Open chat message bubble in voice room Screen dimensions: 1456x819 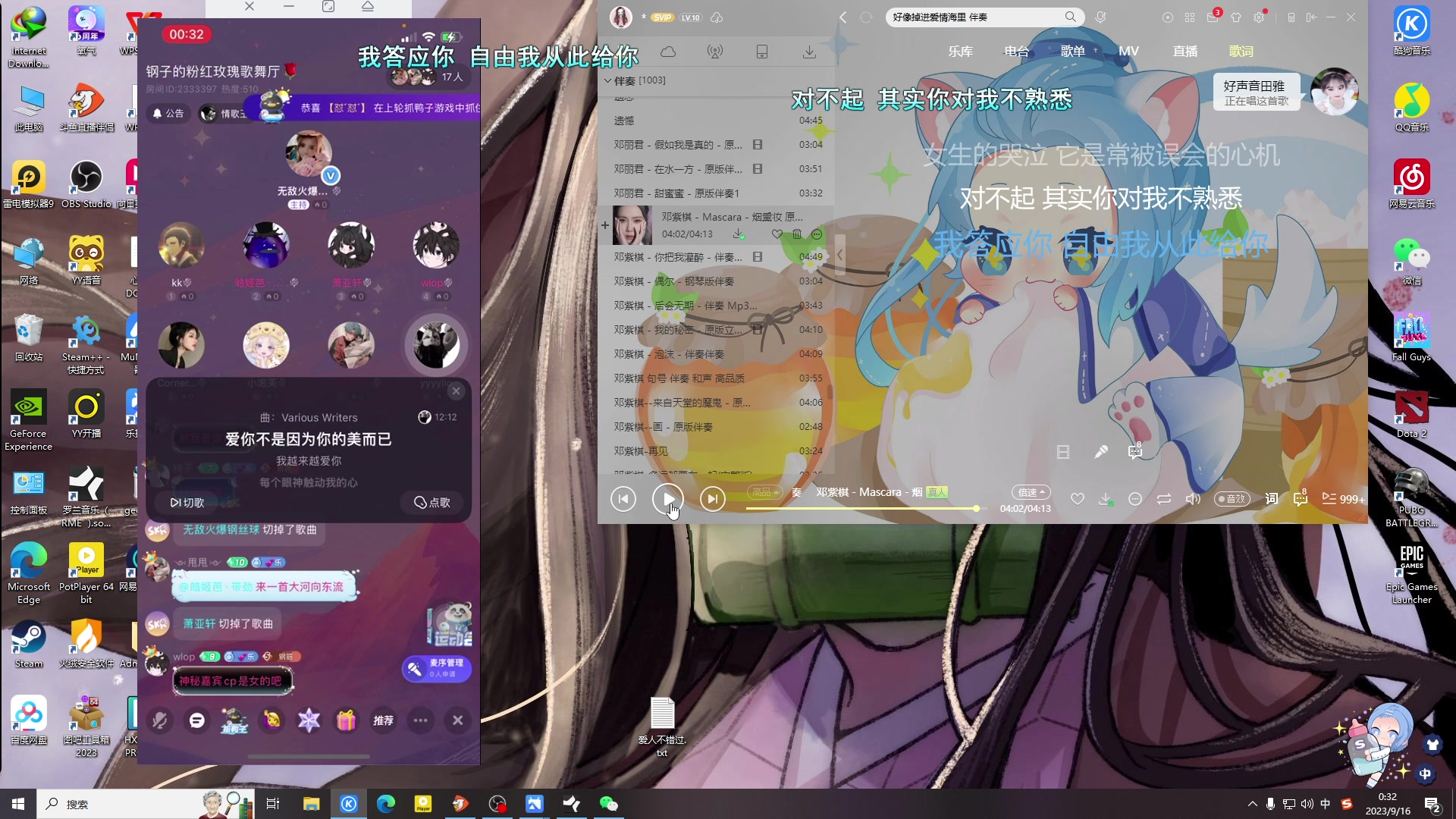[x=197, y=720]
